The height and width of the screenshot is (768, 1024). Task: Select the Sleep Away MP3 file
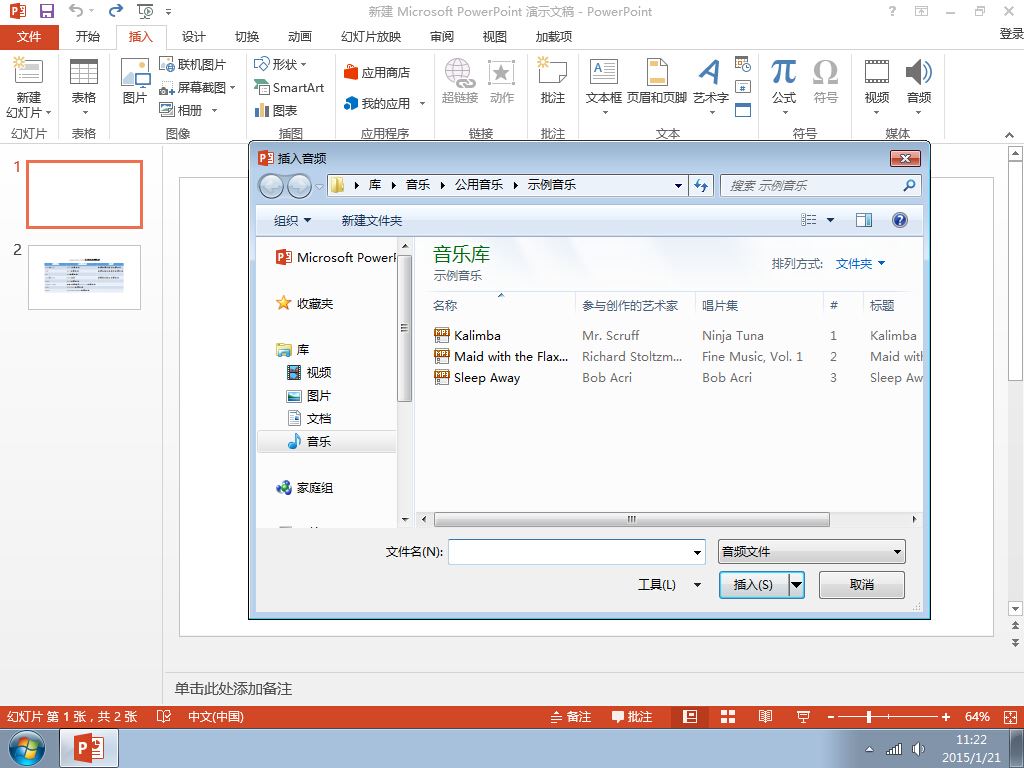[x=487, y=377]
